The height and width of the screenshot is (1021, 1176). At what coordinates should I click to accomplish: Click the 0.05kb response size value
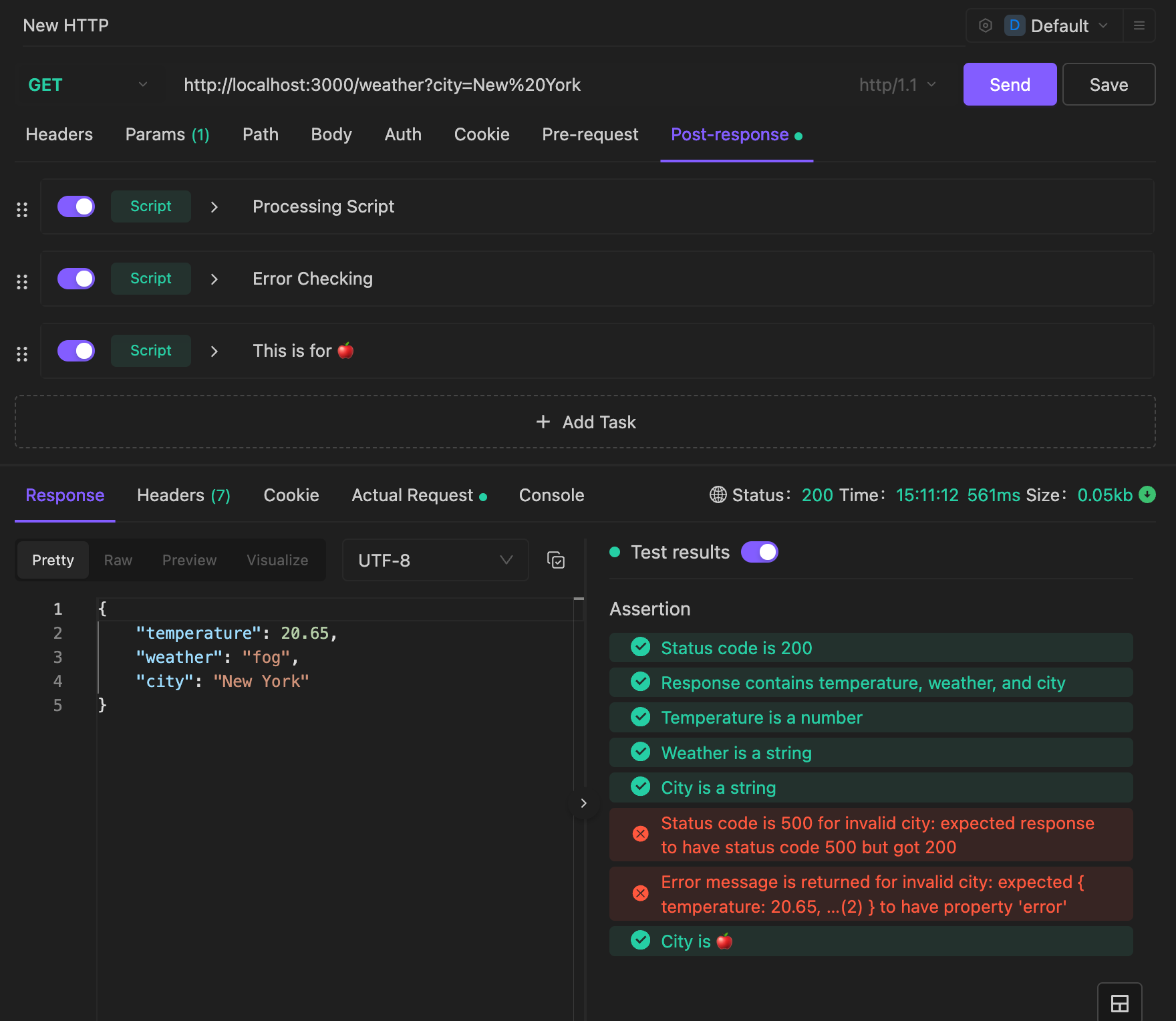[x=1105, y=495]
